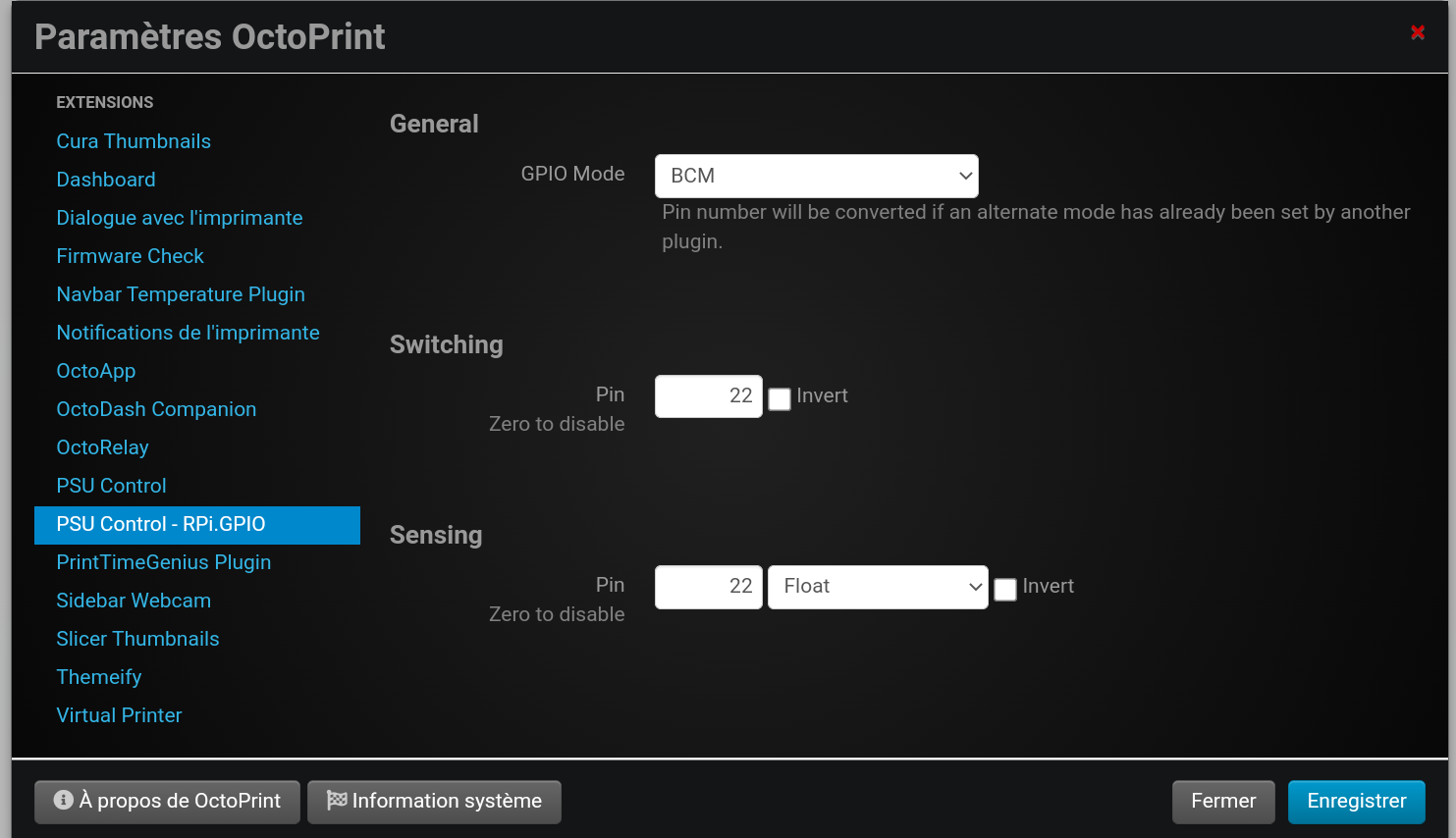Save settings with Enregistrer button

click(x=1357, y=802)
